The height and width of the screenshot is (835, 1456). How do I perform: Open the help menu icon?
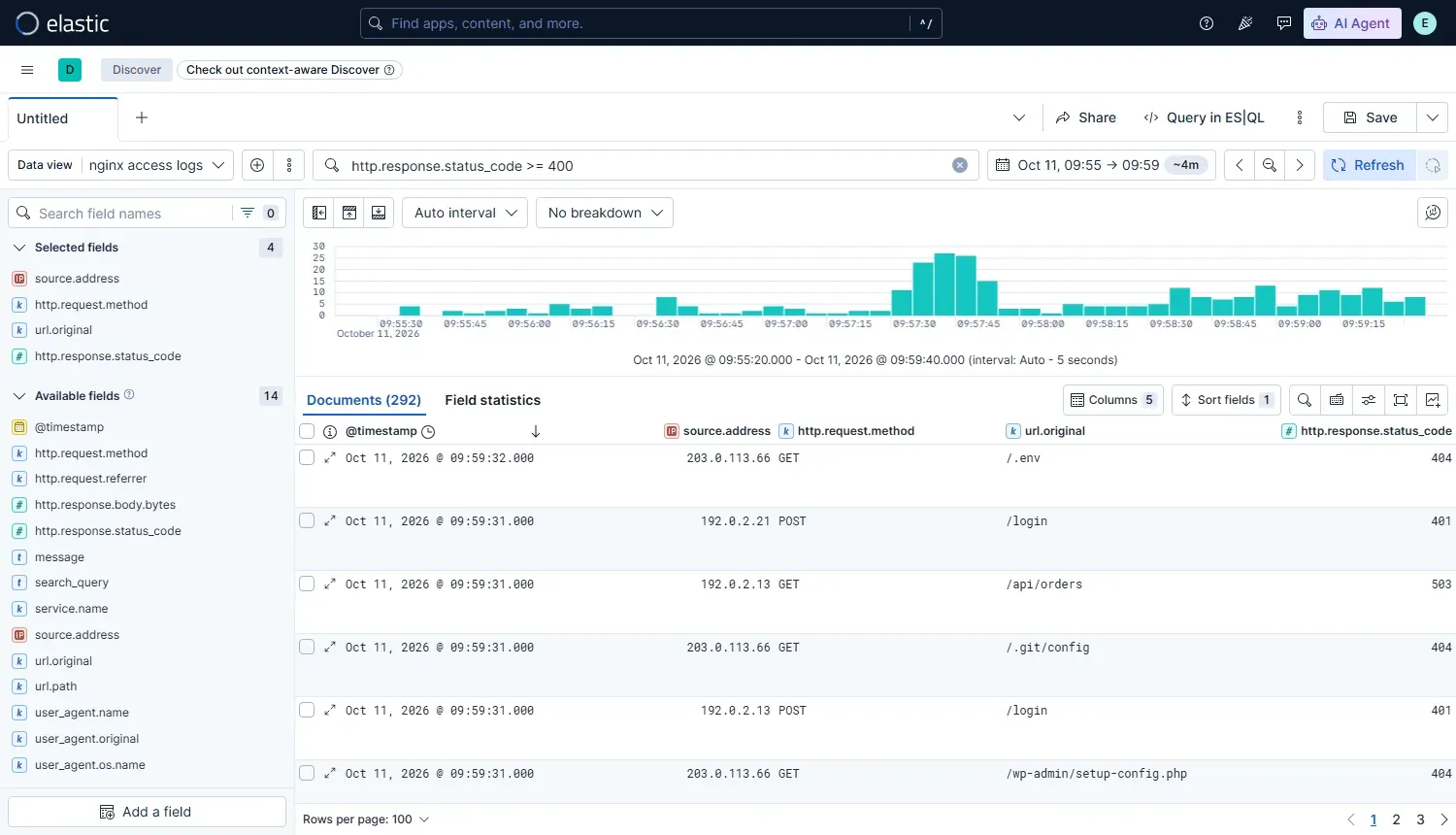pos(1207,23)
